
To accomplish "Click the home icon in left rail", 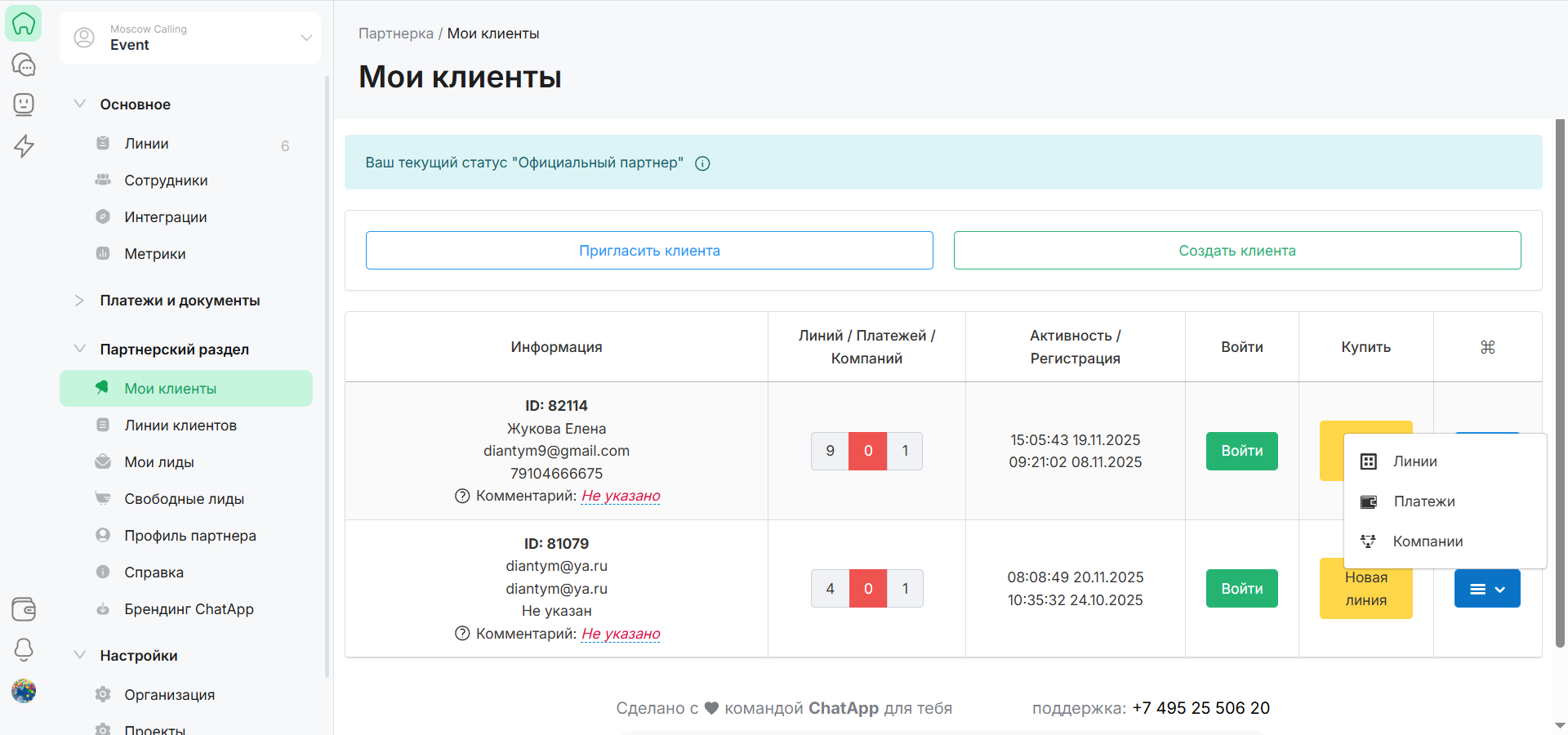I will tap(24, 24).
